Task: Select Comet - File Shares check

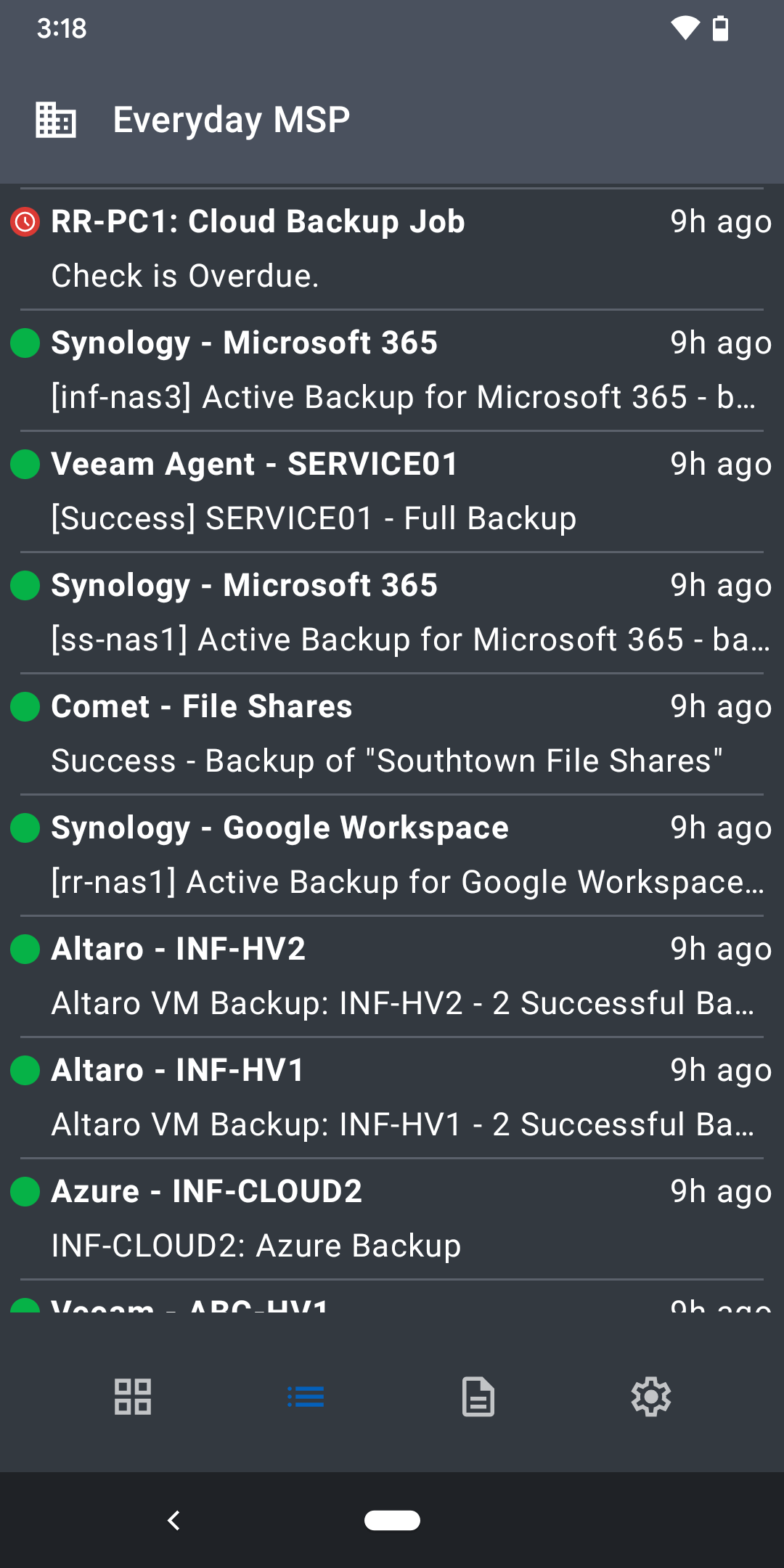Action: pos(392,734)
